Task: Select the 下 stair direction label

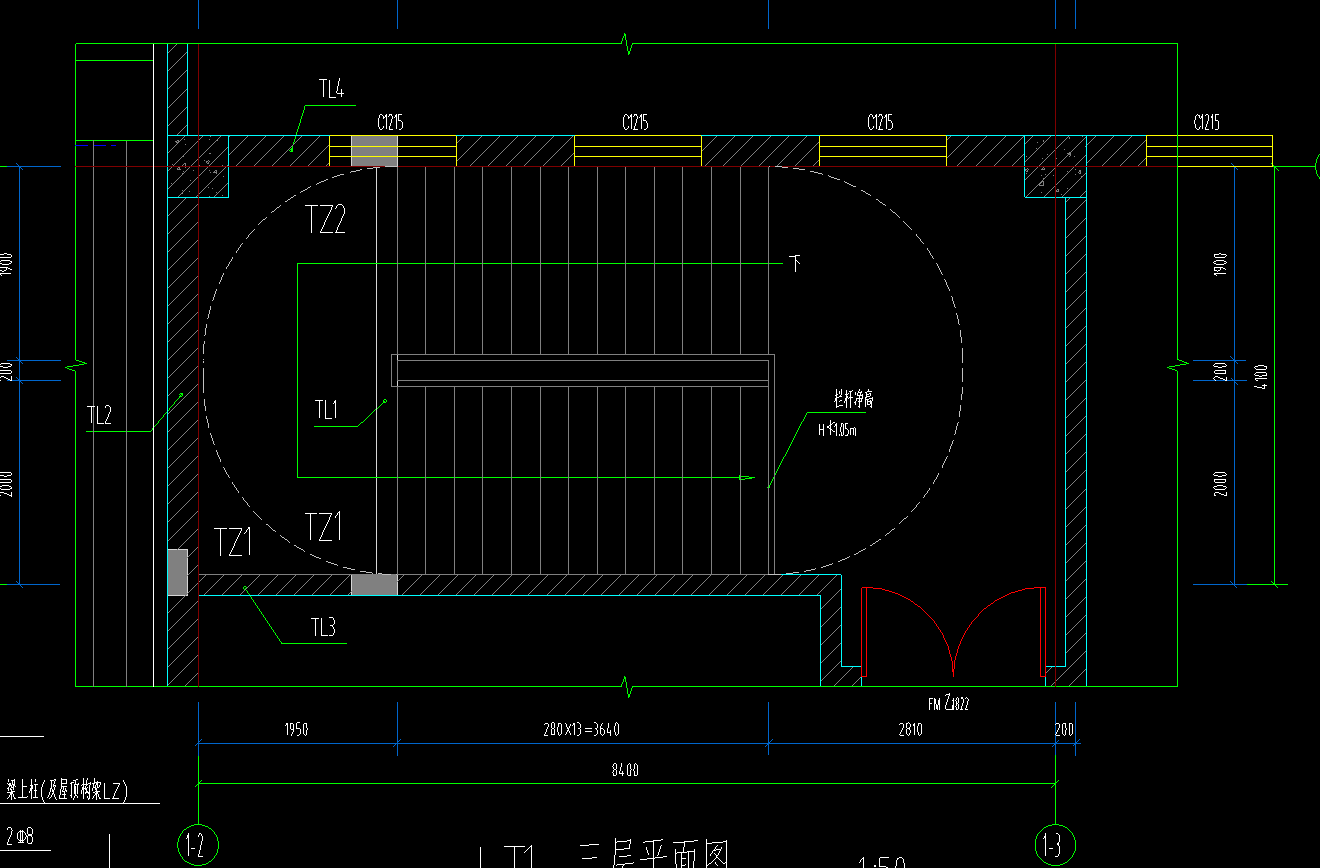Action: pyautogui.click(x=795, y=264)
